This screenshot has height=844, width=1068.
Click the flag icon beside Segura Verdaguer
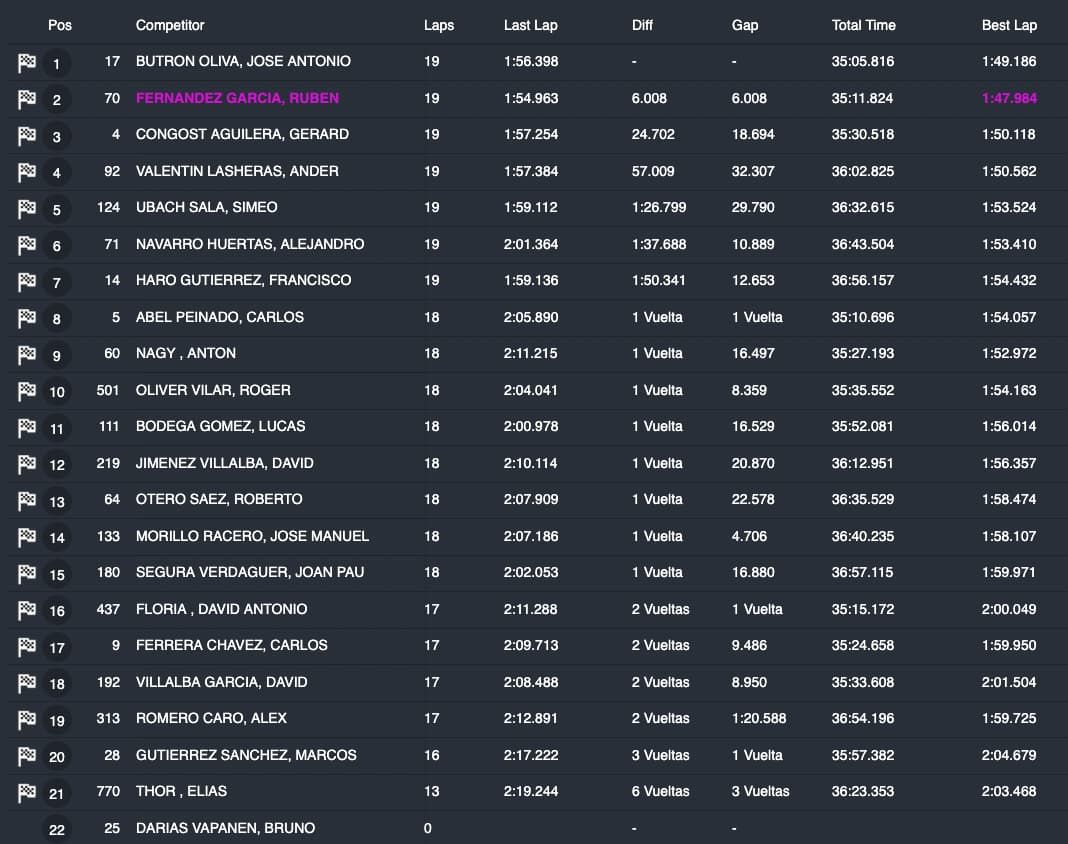27,574
